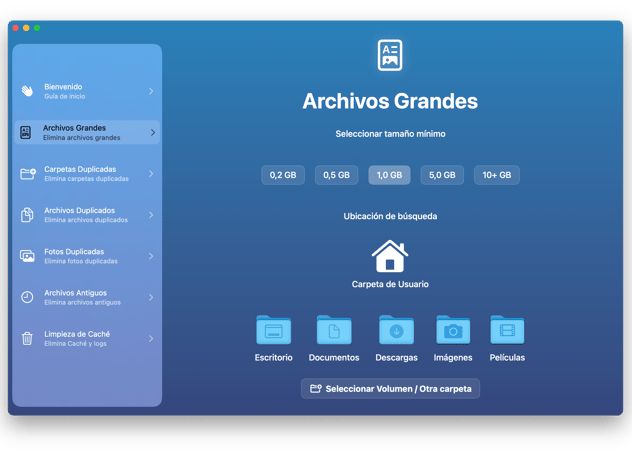Expand the Archivos Duplicados chevron
Viewport: 632px width, 455px height.
[x=151, y=215]
